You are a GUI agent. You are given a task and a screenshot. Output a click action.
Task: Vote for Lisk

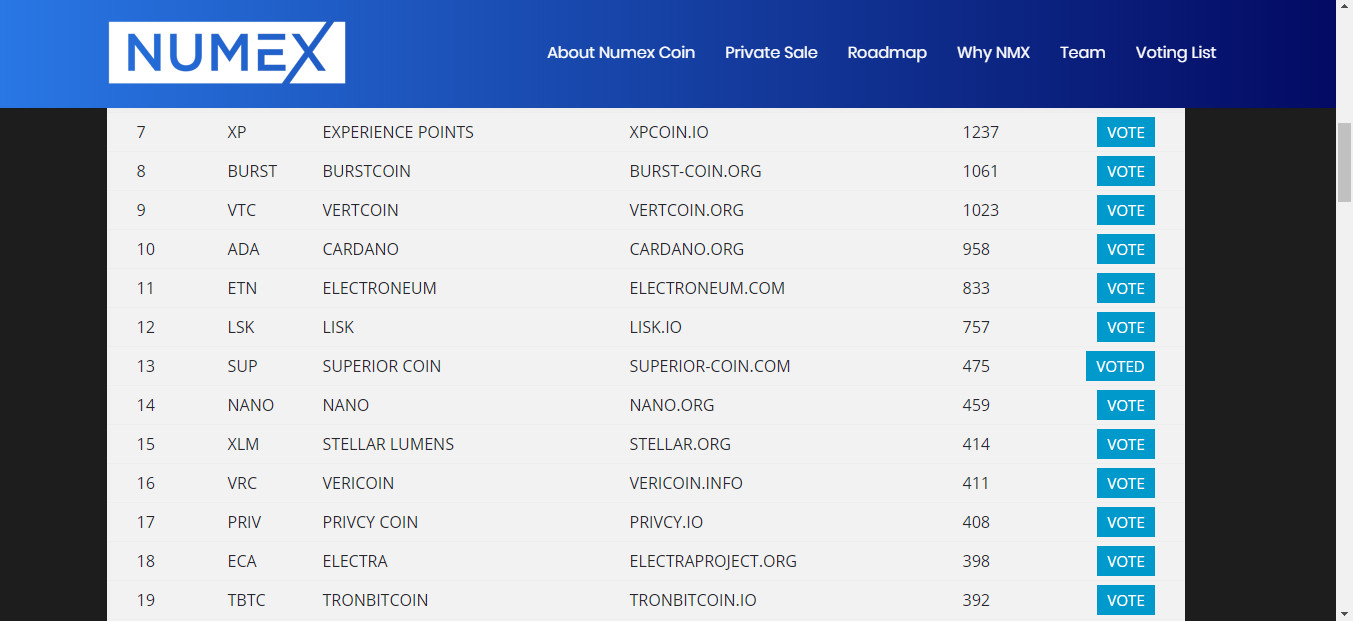point(1126,327)
